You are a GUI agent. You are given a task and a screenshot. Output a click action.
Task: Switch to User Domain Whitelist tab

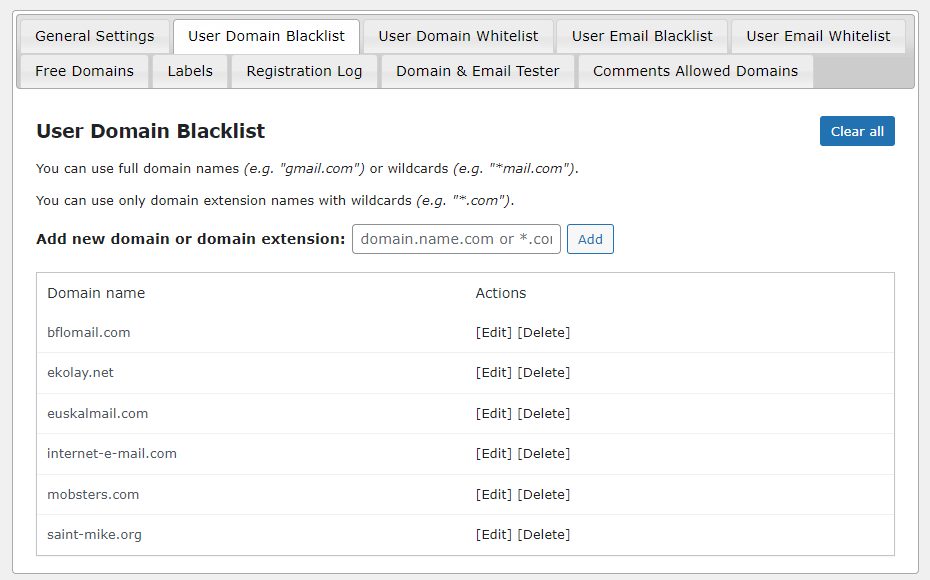[x=459, y=36]
